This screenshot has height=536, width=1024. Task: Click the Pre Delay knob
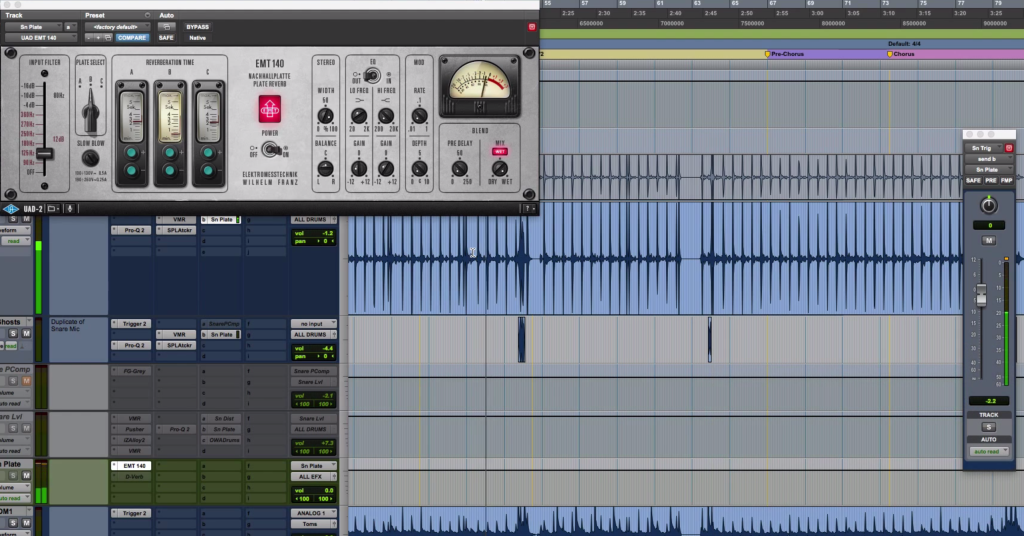[x=460, y=168]
